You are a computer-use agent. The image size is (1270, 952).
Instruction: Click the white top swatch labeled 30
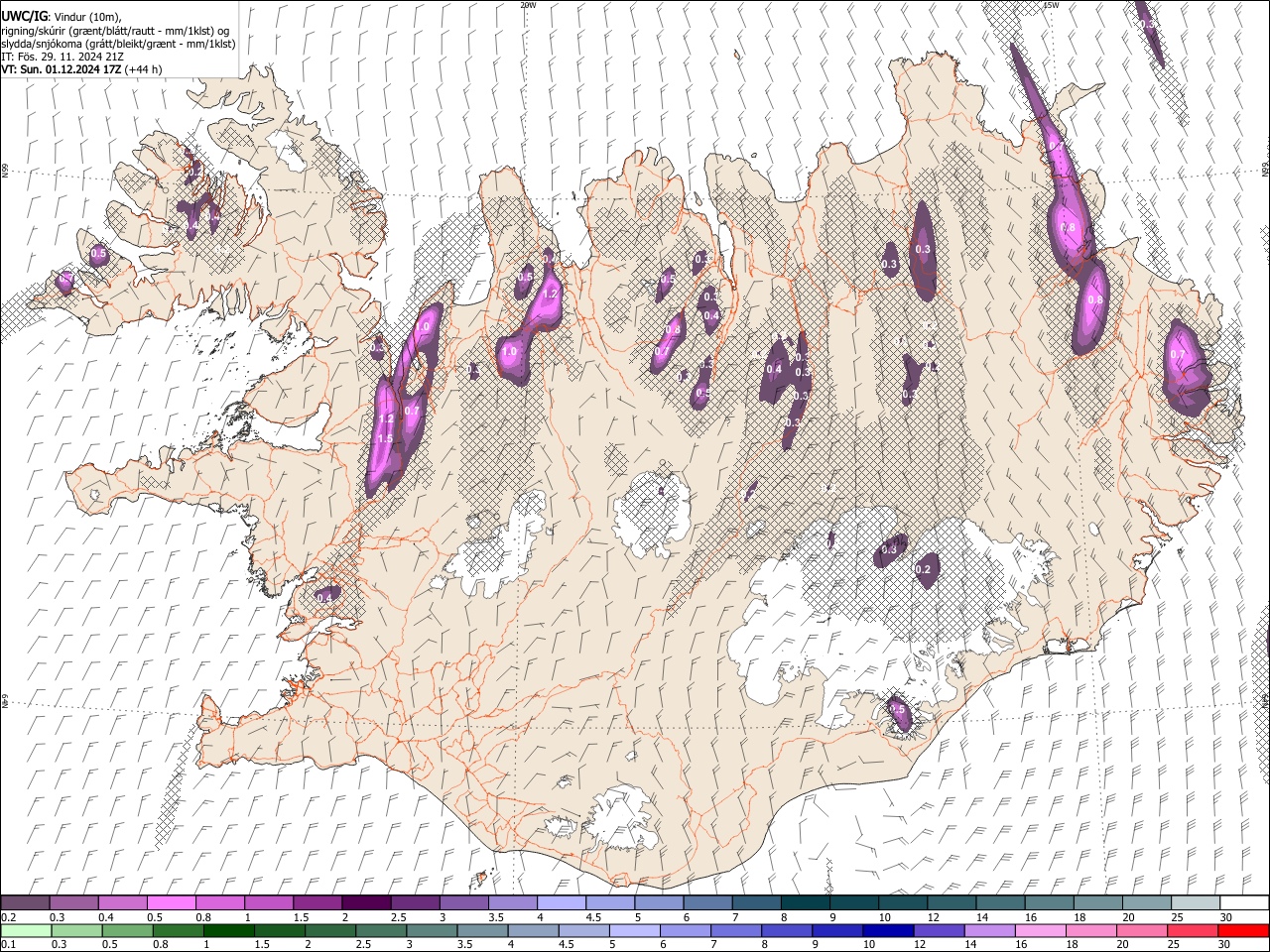[x=1243, y=903]
